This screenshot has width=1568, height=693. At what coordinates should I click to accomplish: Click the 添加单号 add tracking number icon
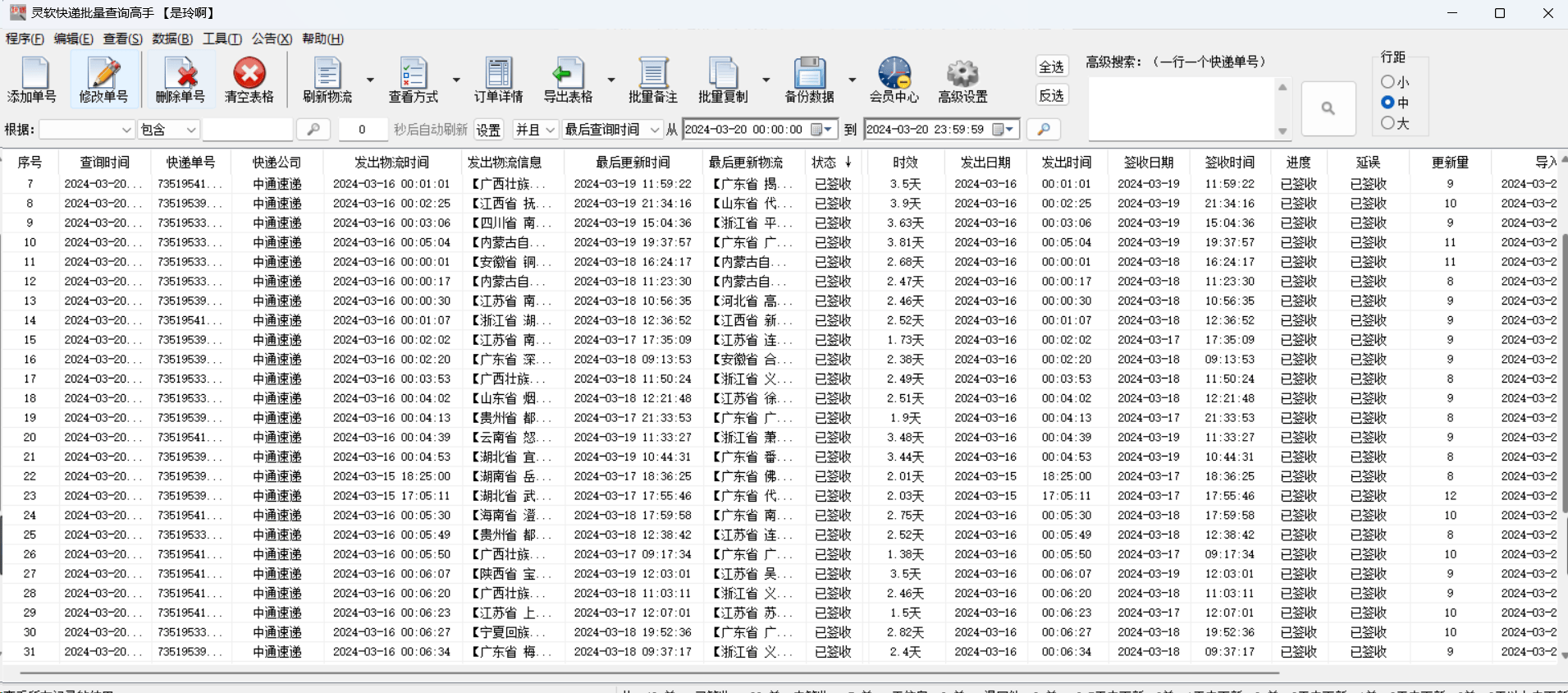[33, 80]
